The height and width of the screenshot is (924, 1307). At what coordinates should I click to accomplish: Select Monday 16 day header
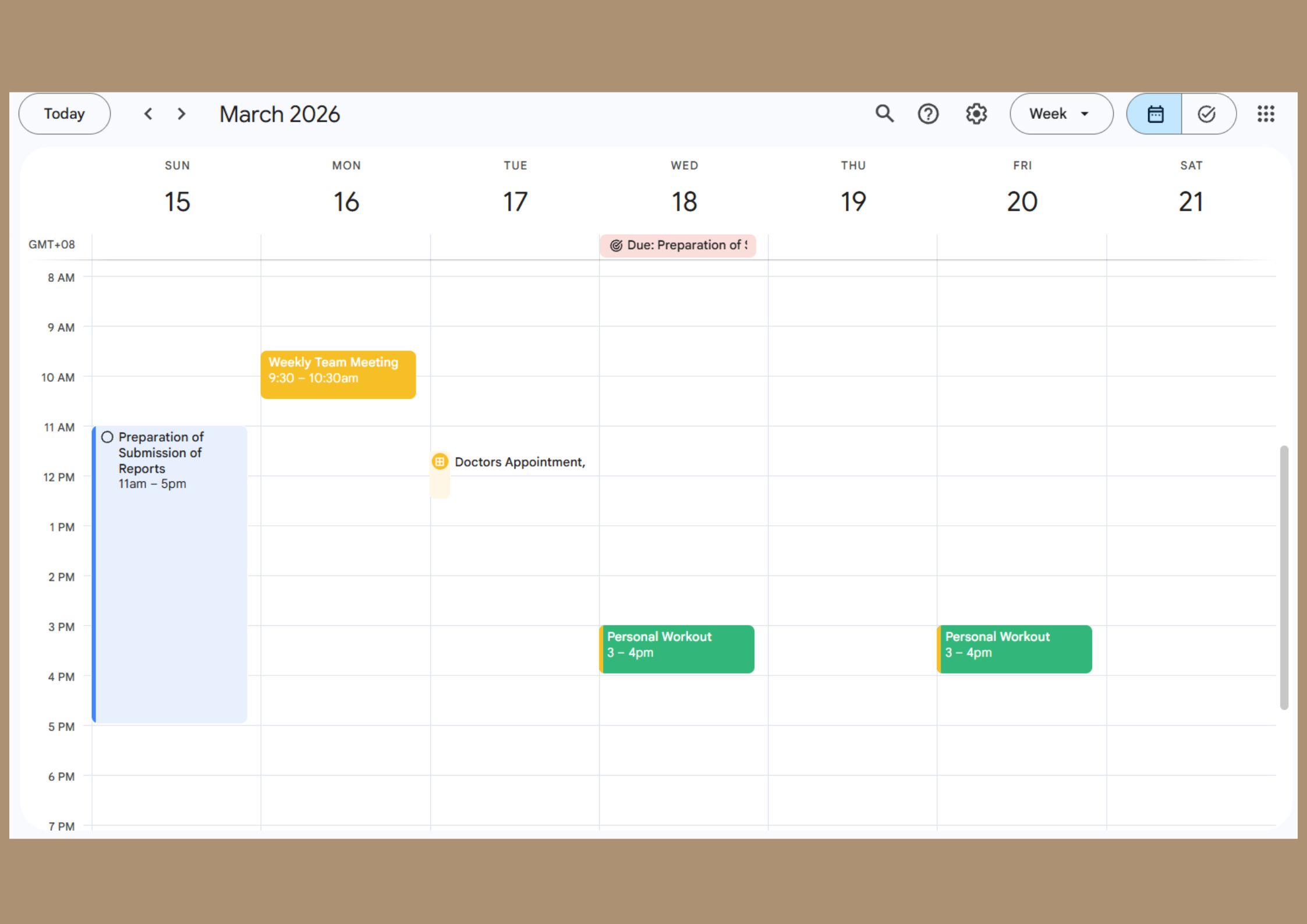point(346,201)
